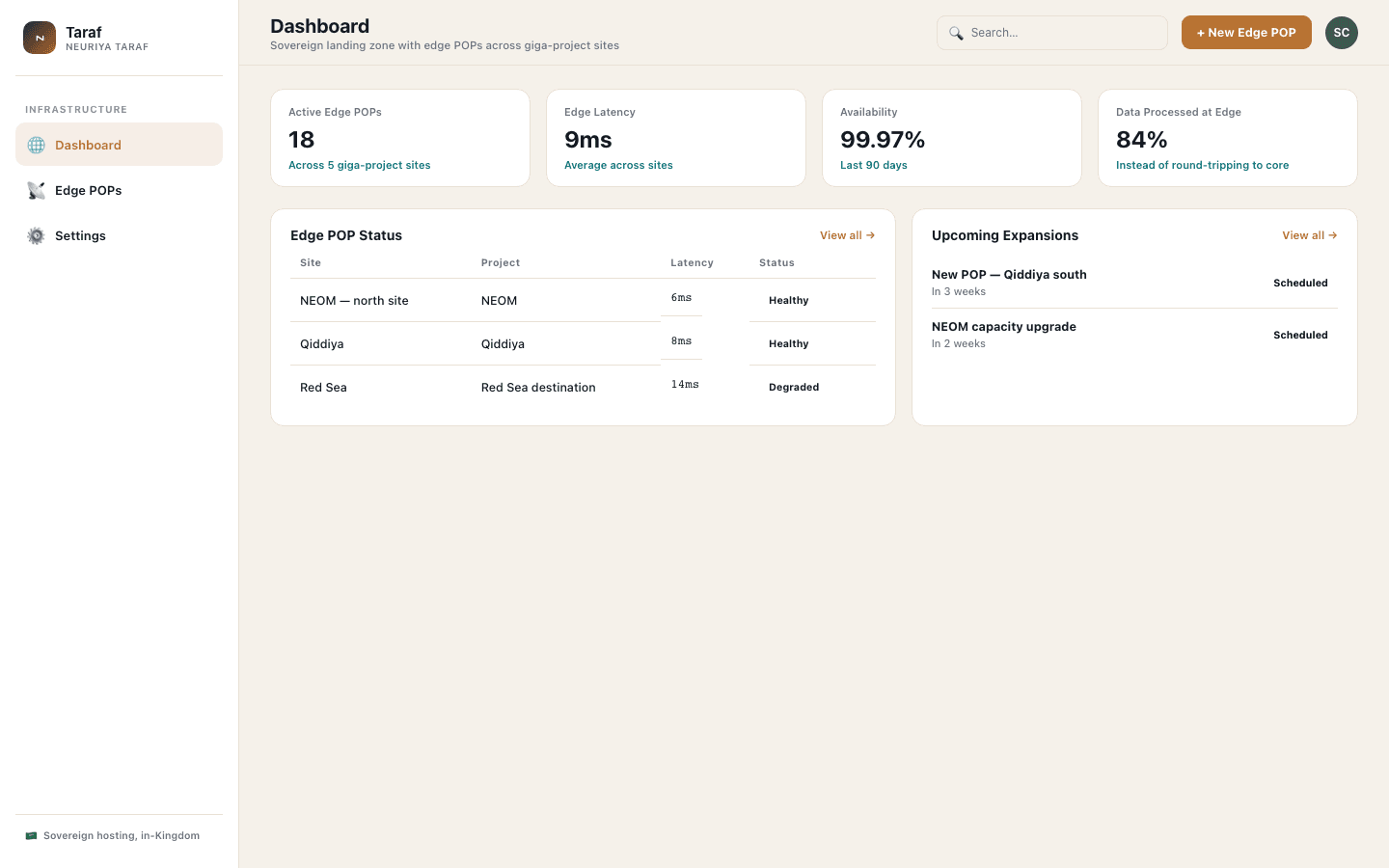Click the Site column header

pyautogui.click(x=311, y=263)
